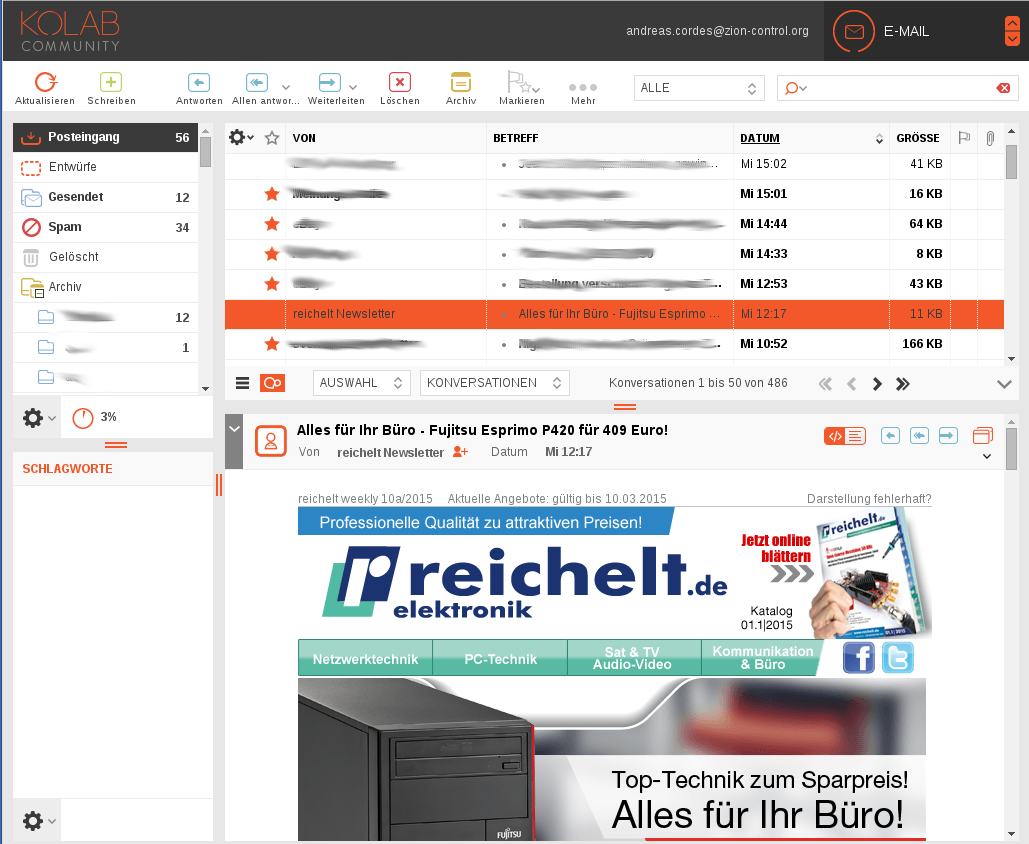Click the Weiterleiten forward icon
The height and width of the screenshot is (844, 1029).
pos(329,80)
